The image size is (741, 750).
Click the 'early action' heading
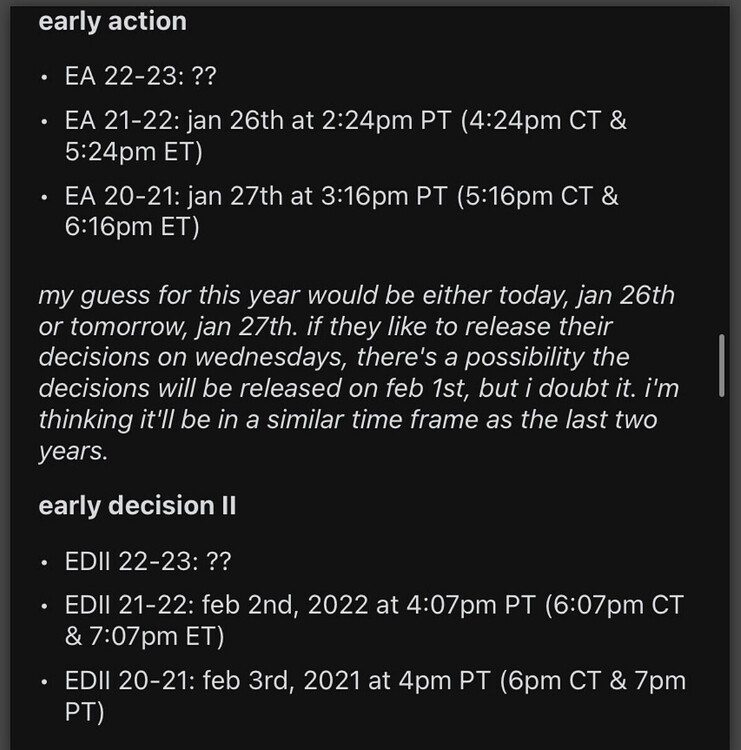(x=112, y=22)
